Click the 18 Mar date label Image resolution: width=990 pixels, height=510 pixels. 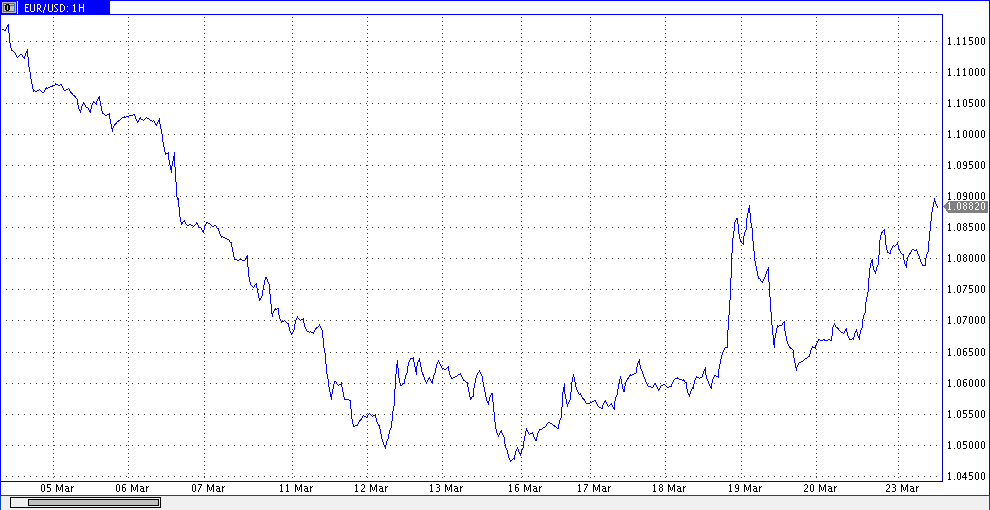coord(669,489)
